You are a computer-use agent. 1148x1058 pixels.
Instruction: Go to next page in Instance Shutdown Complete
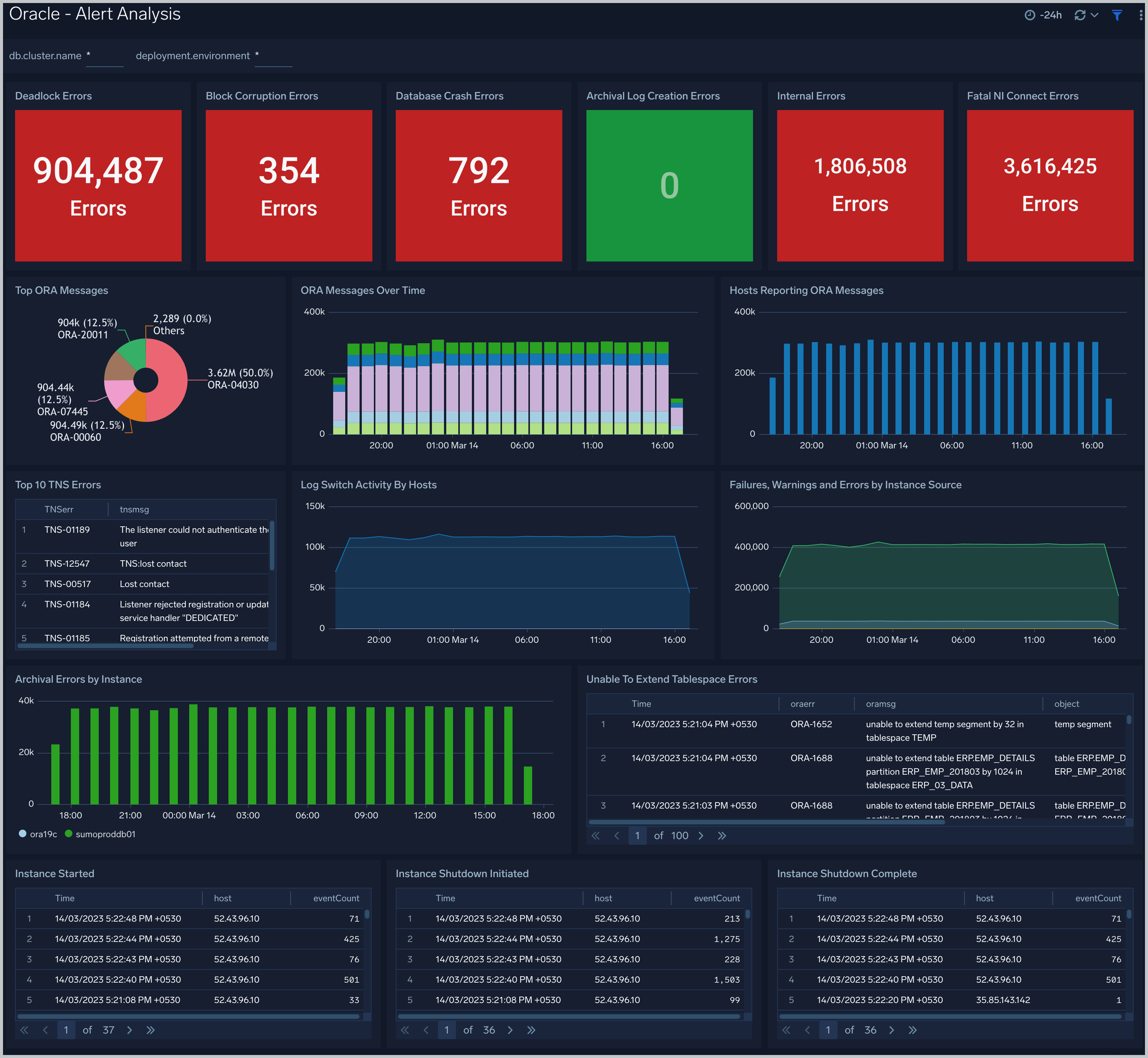coord(891,1030)
